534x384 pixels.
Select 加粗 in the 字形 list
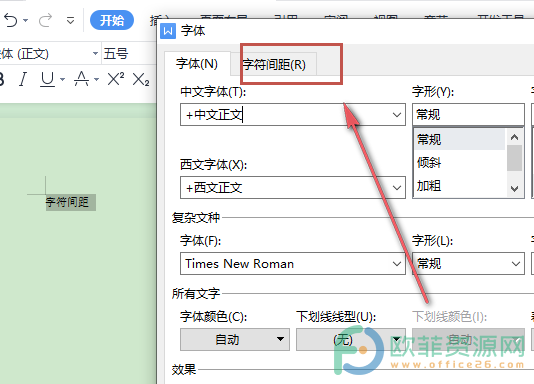(x=459, y=186)
